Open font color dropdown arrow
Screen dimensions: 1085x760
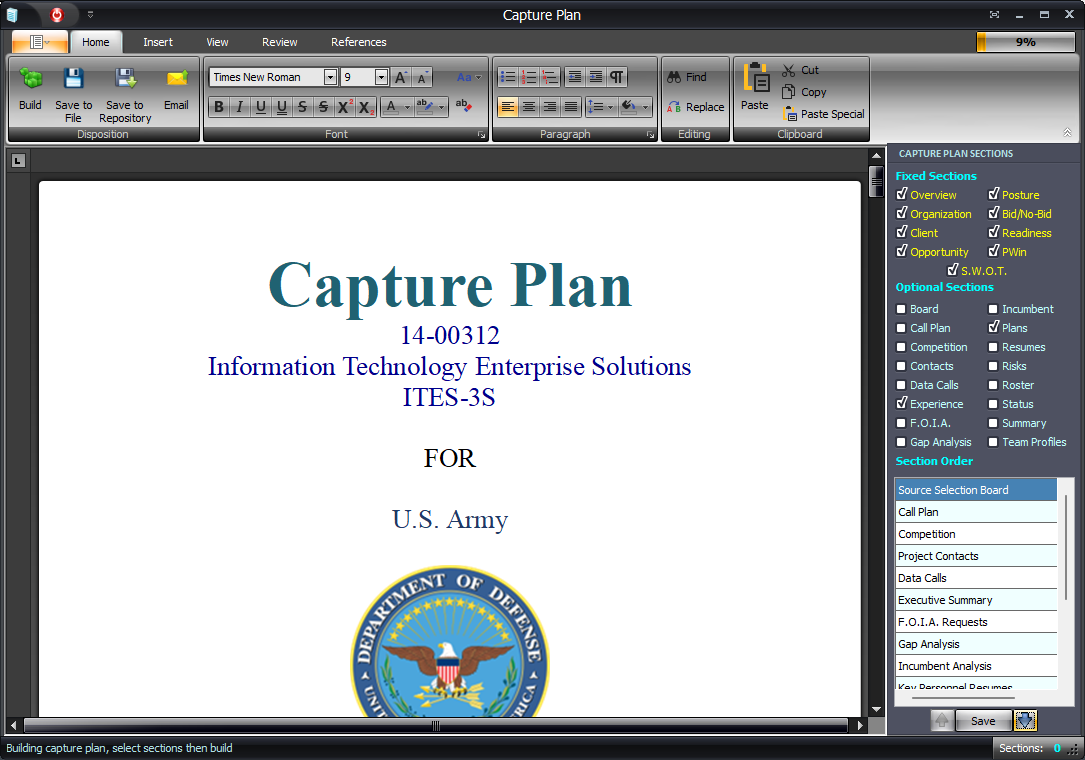coord(407,107)
